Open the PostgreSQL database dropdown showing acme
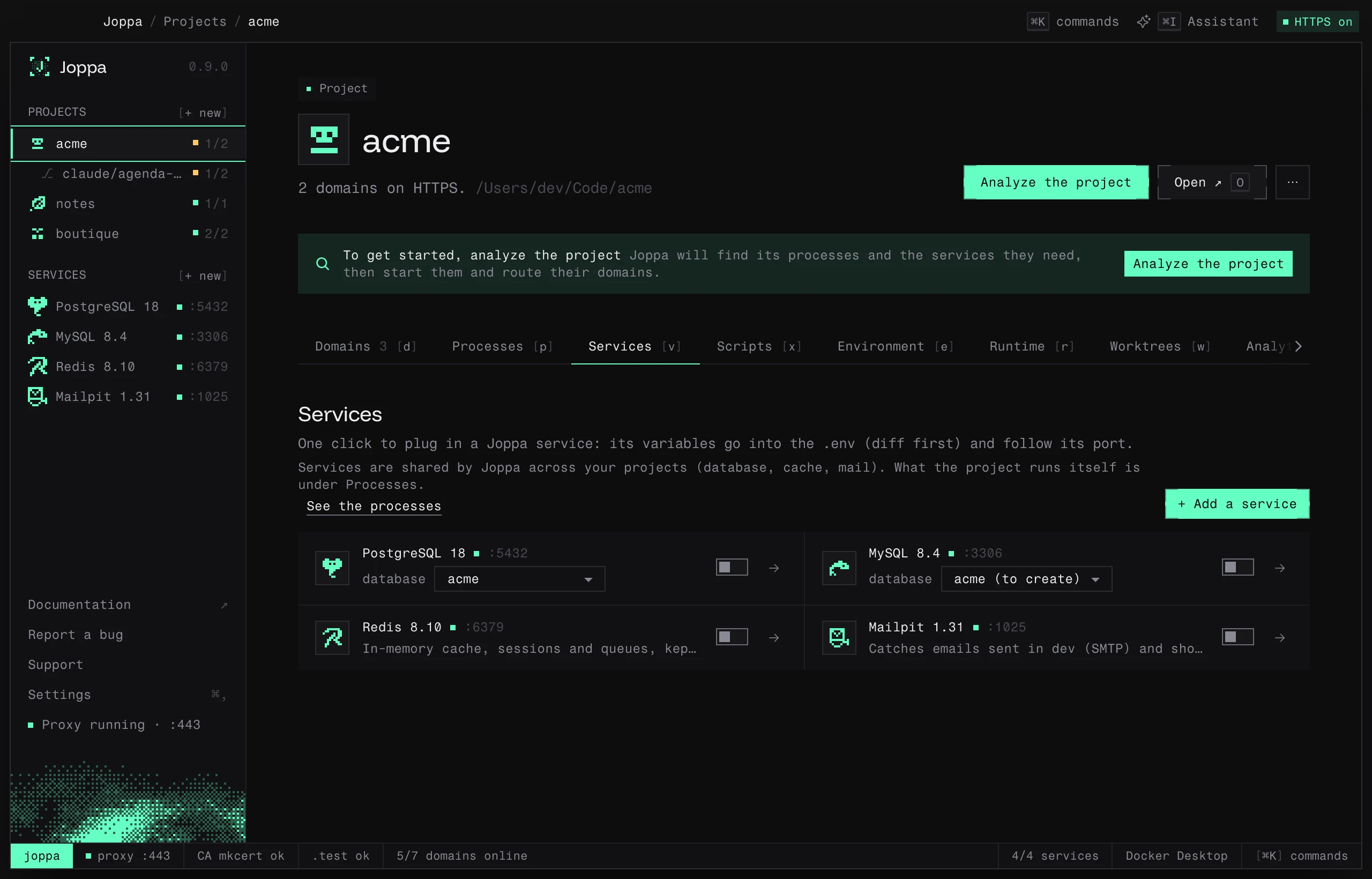Screen dimensions: 1372x879 (x=519, y=579)
